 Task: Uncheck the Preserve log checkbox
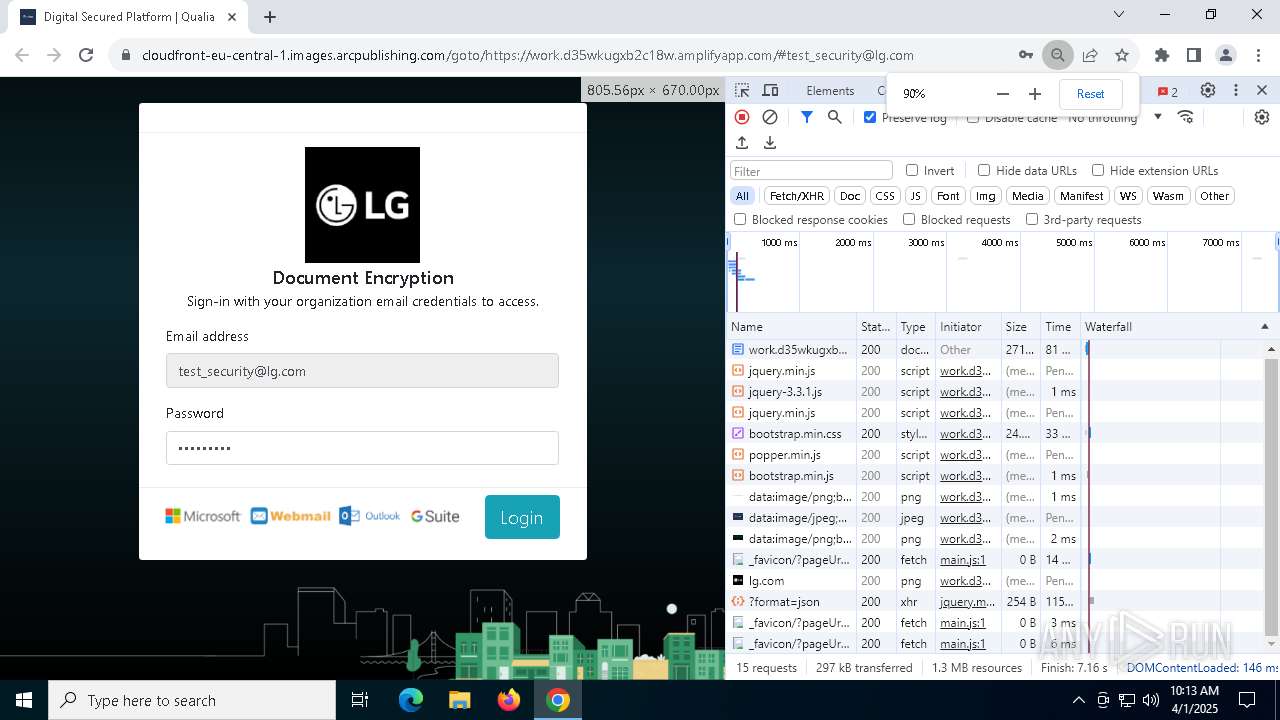(870, 117)
